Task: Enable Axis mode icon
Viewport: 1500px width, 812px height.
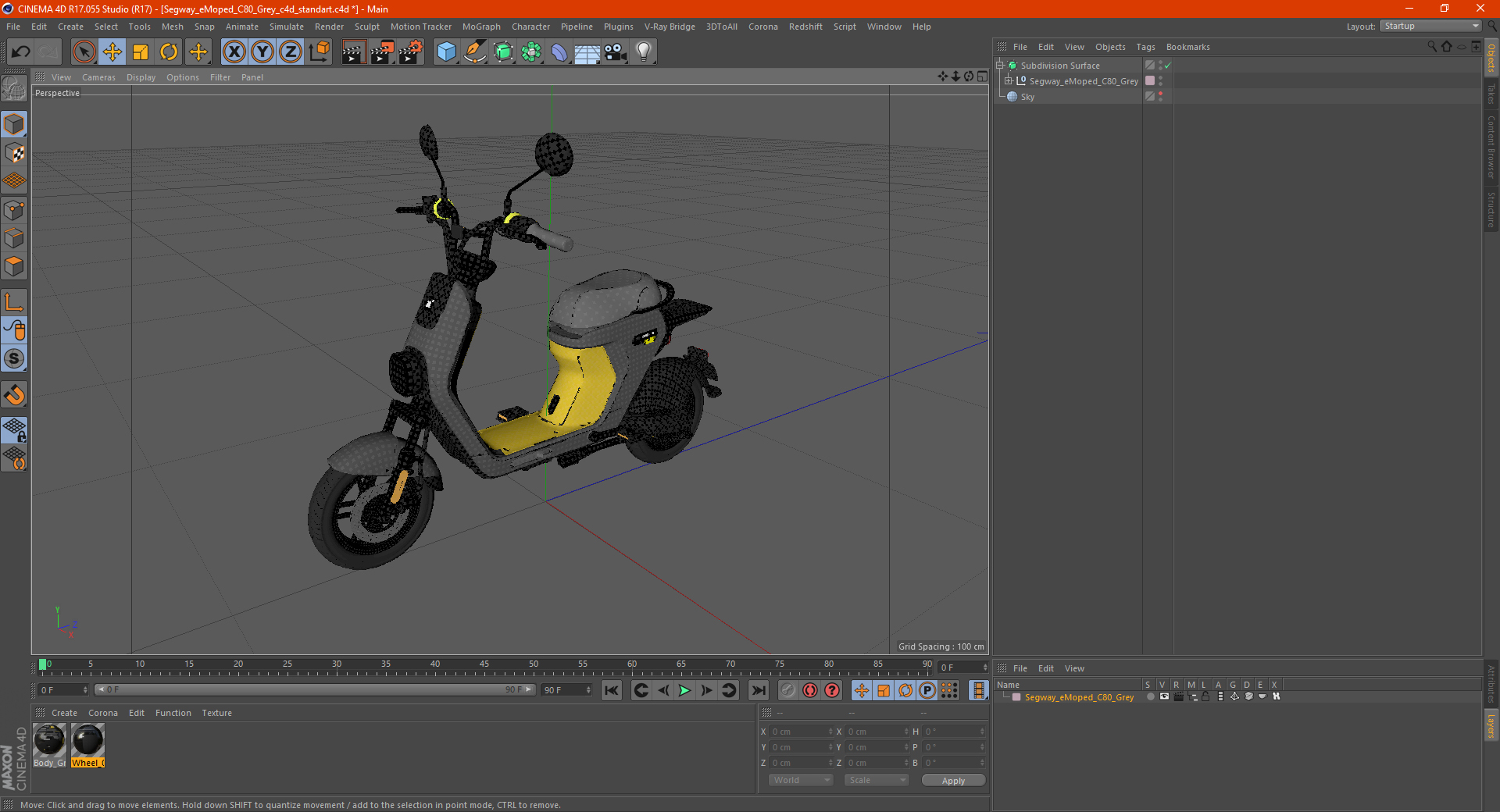Action: [14, 302]
